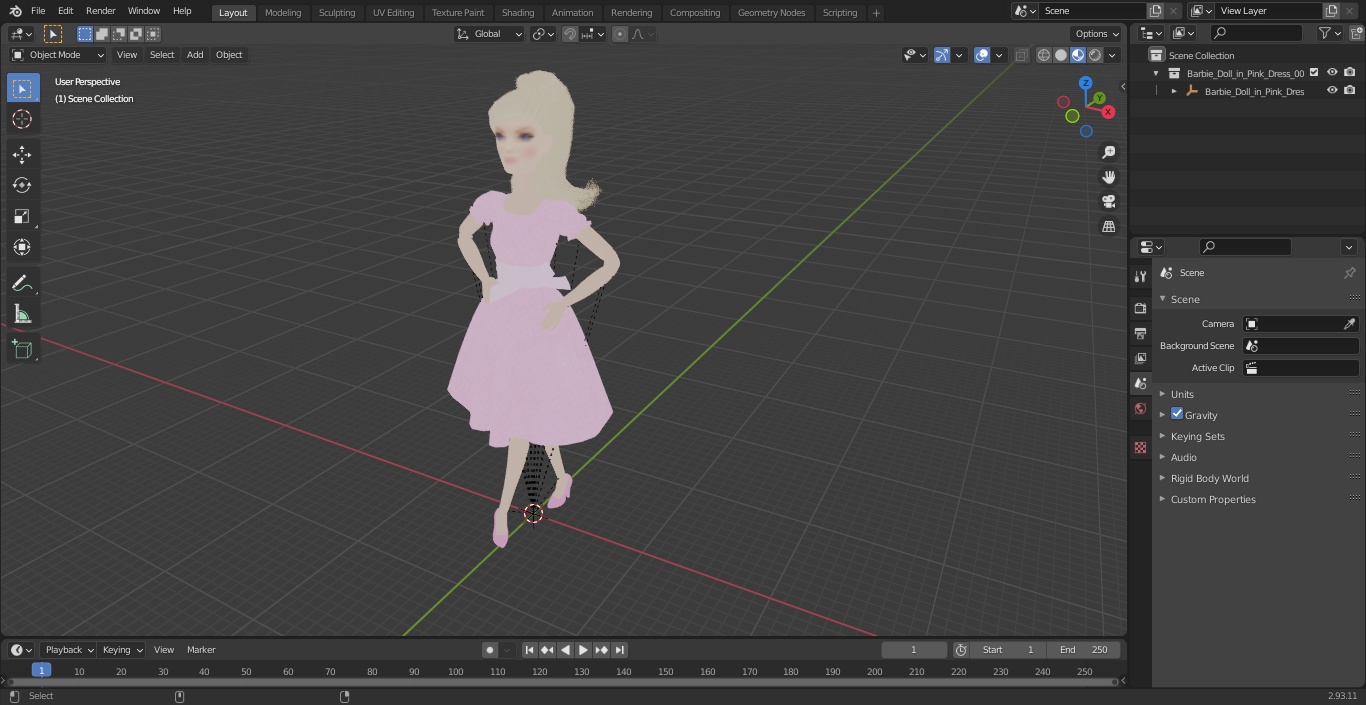
Task: Click the red X axis gizmo handle
Action: pos(1108,112)
